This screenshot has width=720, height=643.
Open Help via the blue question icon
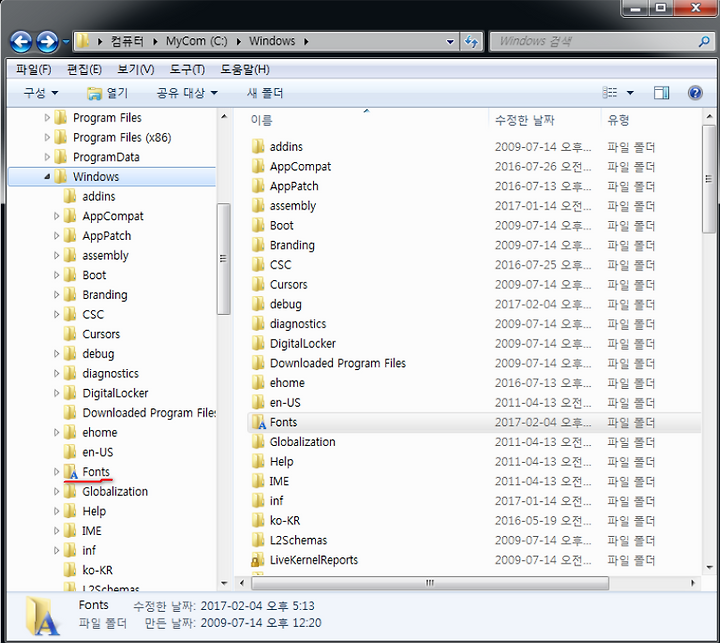click(695, 93)
